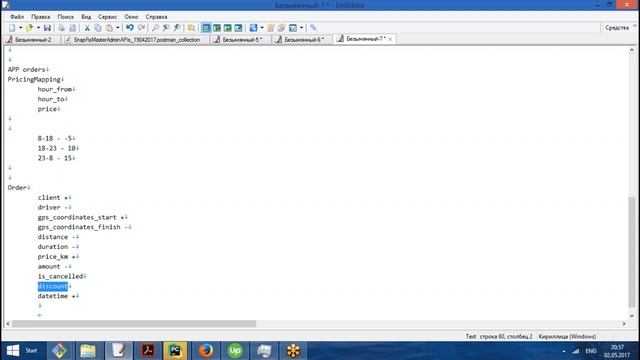640x360 pixels.
Task: Cut the selection with the scissors icon
Action: pos(87,28)
